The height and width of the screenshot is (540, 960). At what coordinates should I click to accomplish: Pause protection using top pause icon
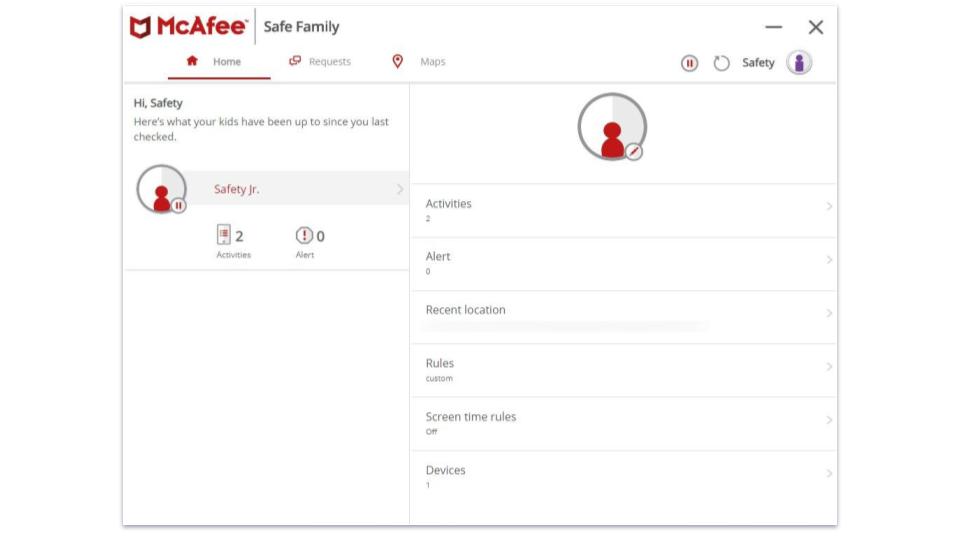click(689, 63)
